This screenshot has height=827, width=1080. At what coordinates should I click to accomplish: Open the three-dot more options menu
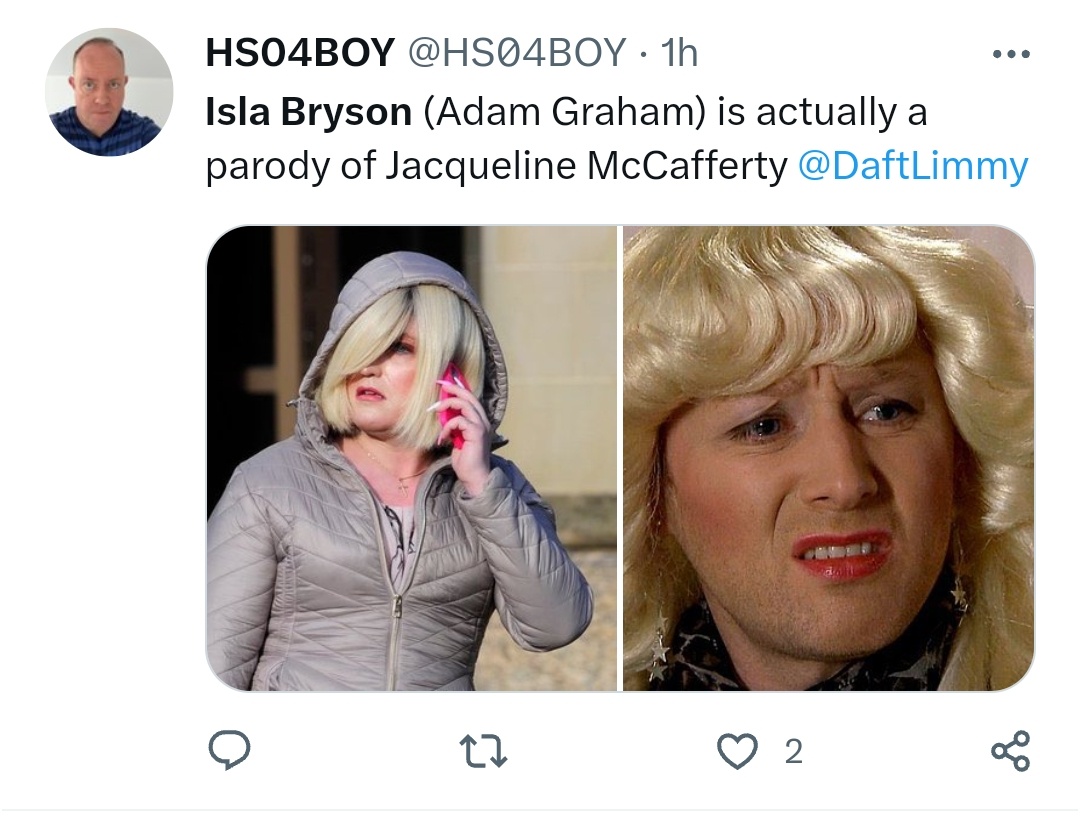tap(1011, 53)
